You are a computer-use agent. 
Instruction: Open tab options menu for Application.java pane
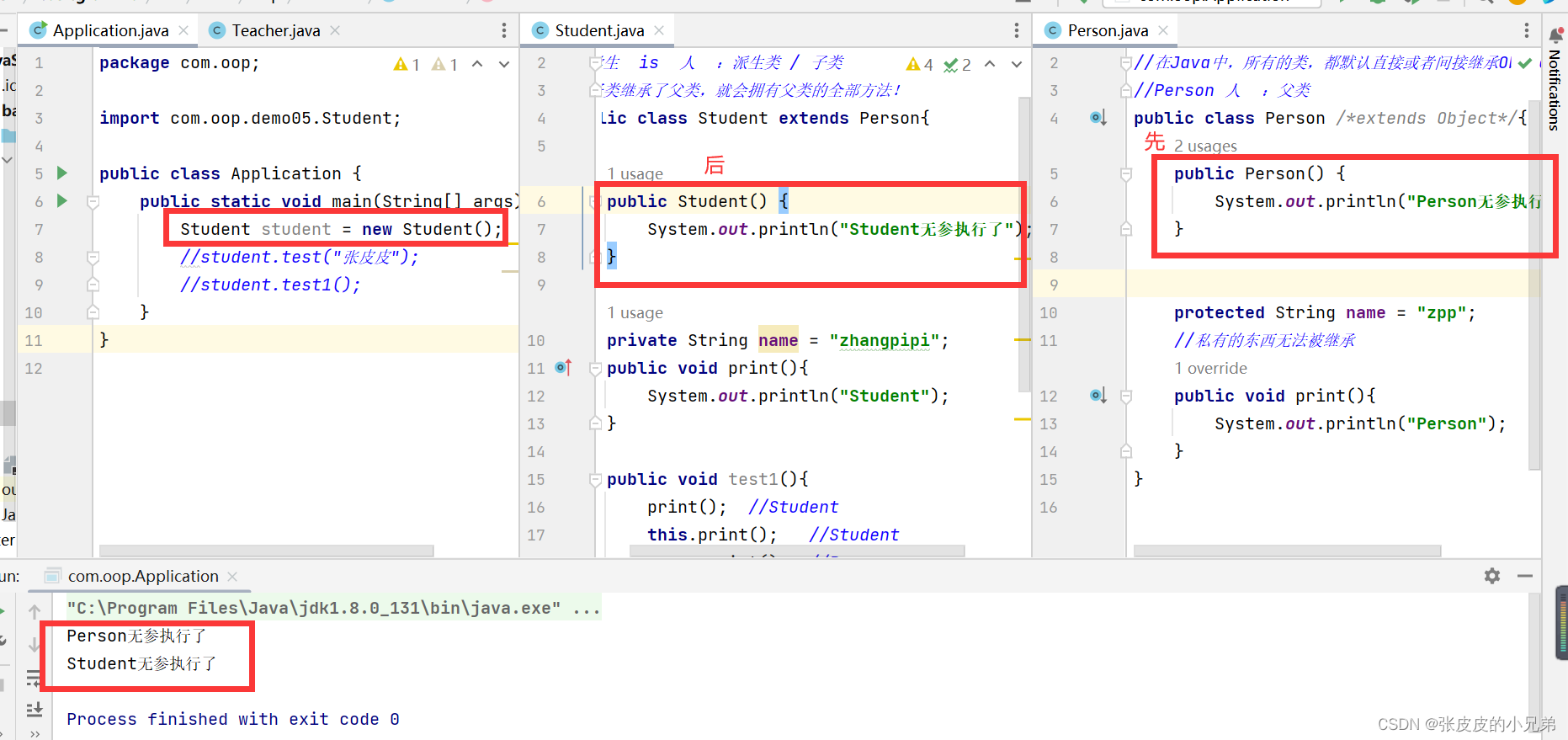pos(504,30)
